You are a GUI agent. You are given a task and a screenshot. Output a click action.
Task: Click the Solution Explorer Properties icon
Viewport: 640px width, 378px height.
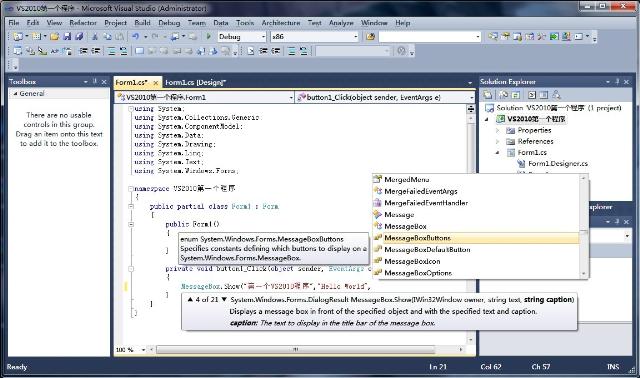pos(488,95)
